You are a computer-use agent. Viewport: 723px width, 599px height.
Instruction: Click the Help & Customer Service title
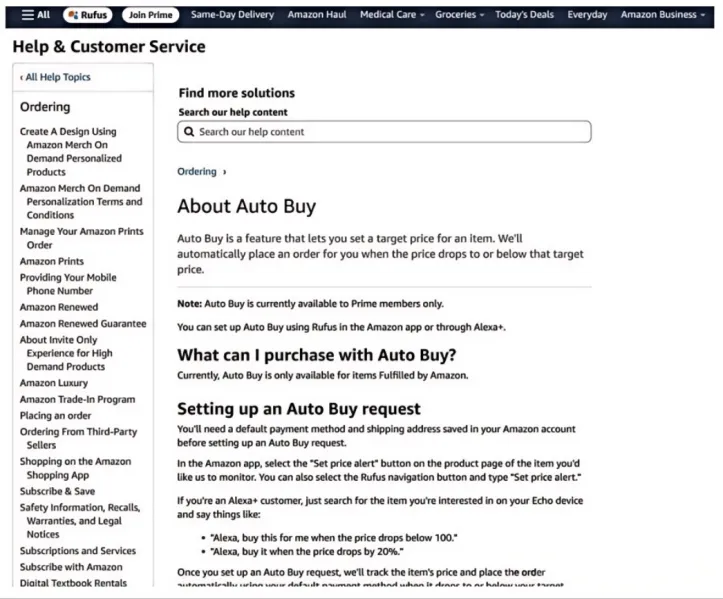click(109, 47)
